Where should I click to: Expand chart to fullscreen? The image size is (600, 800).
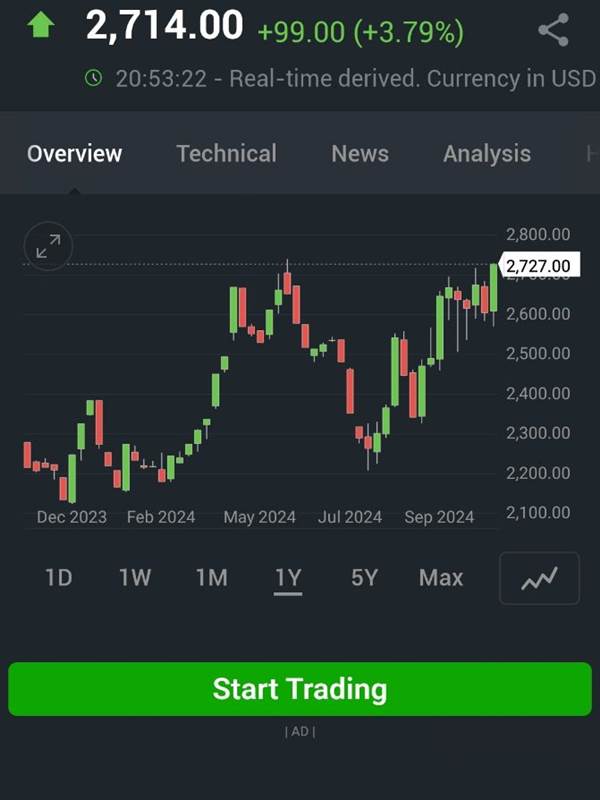(48, 246)
